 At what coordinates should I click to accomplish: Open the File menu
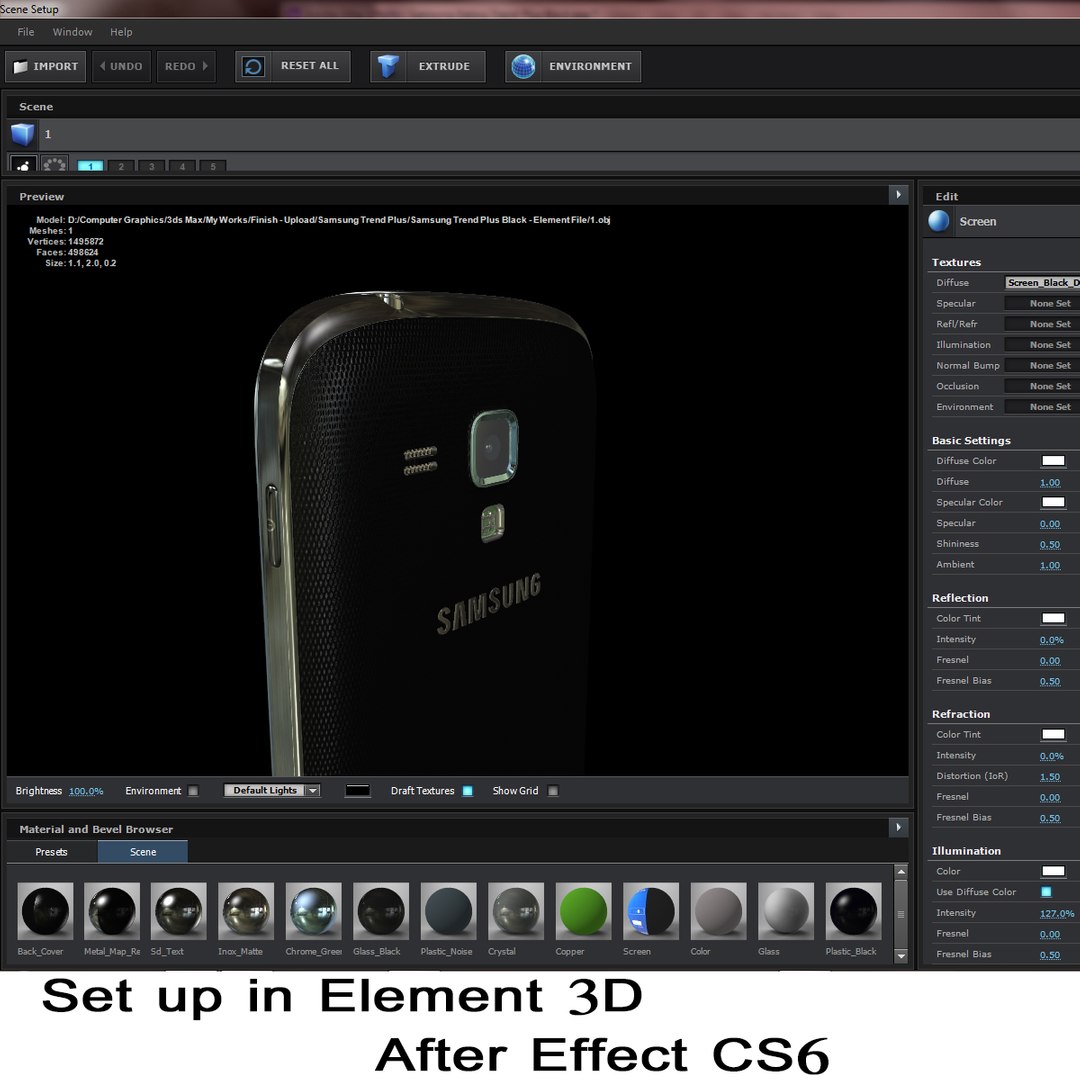(x=25, y=32)
